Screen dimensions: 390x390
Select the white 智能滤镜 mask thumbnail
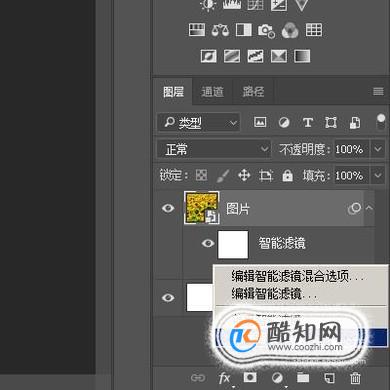point(233,244)
